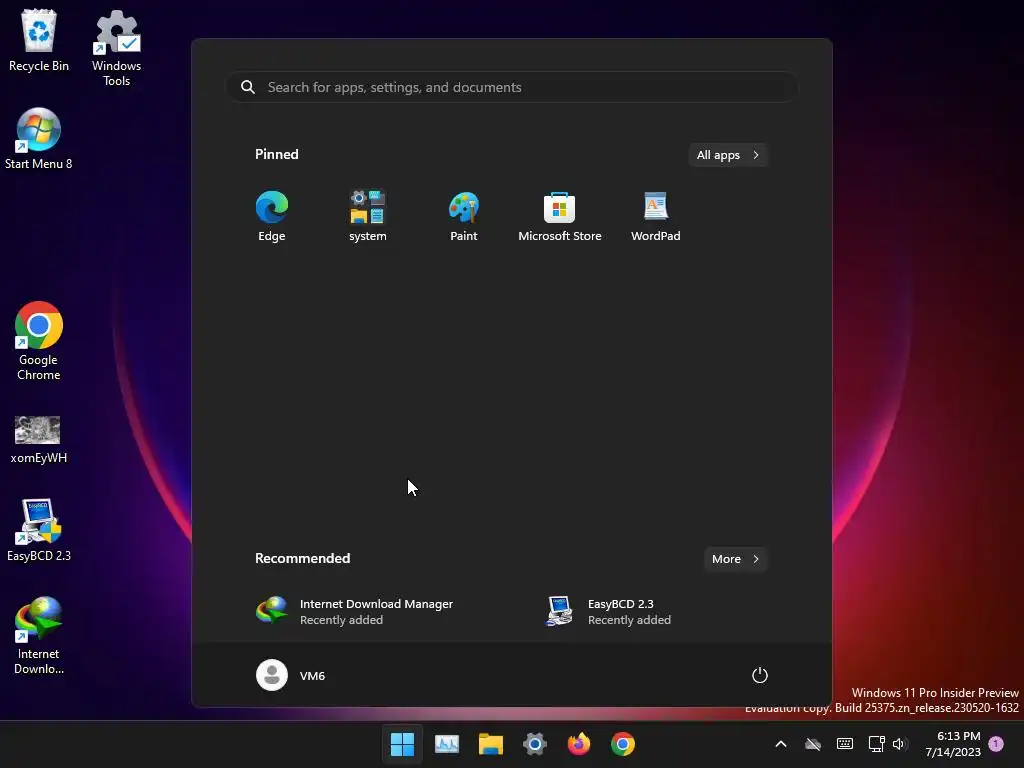Open the touch keyboard tray icon

tap(844, 744)
